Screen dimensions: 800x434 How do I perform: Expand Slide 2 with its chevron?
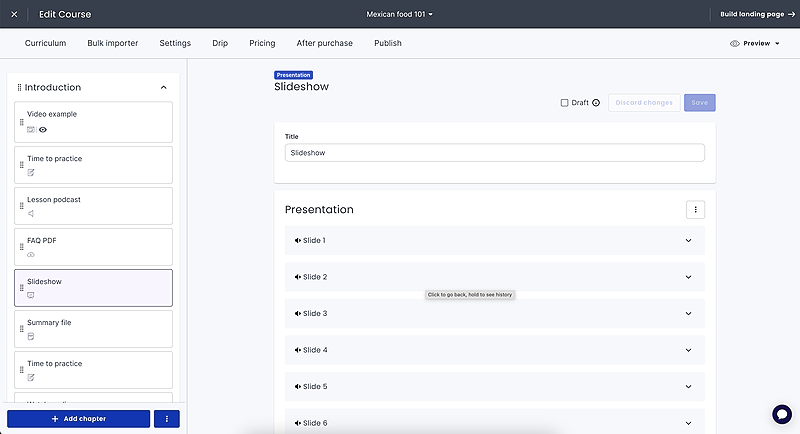point(688,277)
